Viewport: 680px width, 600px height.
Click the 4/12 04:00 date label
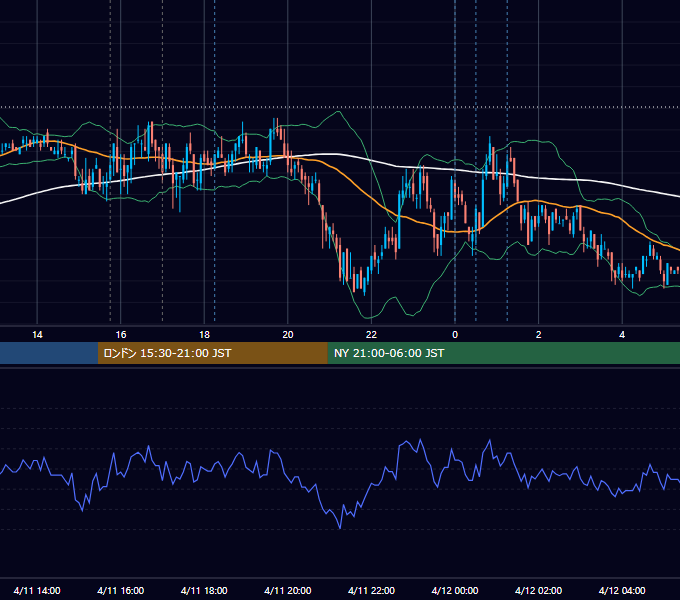(x=622, y=590)
